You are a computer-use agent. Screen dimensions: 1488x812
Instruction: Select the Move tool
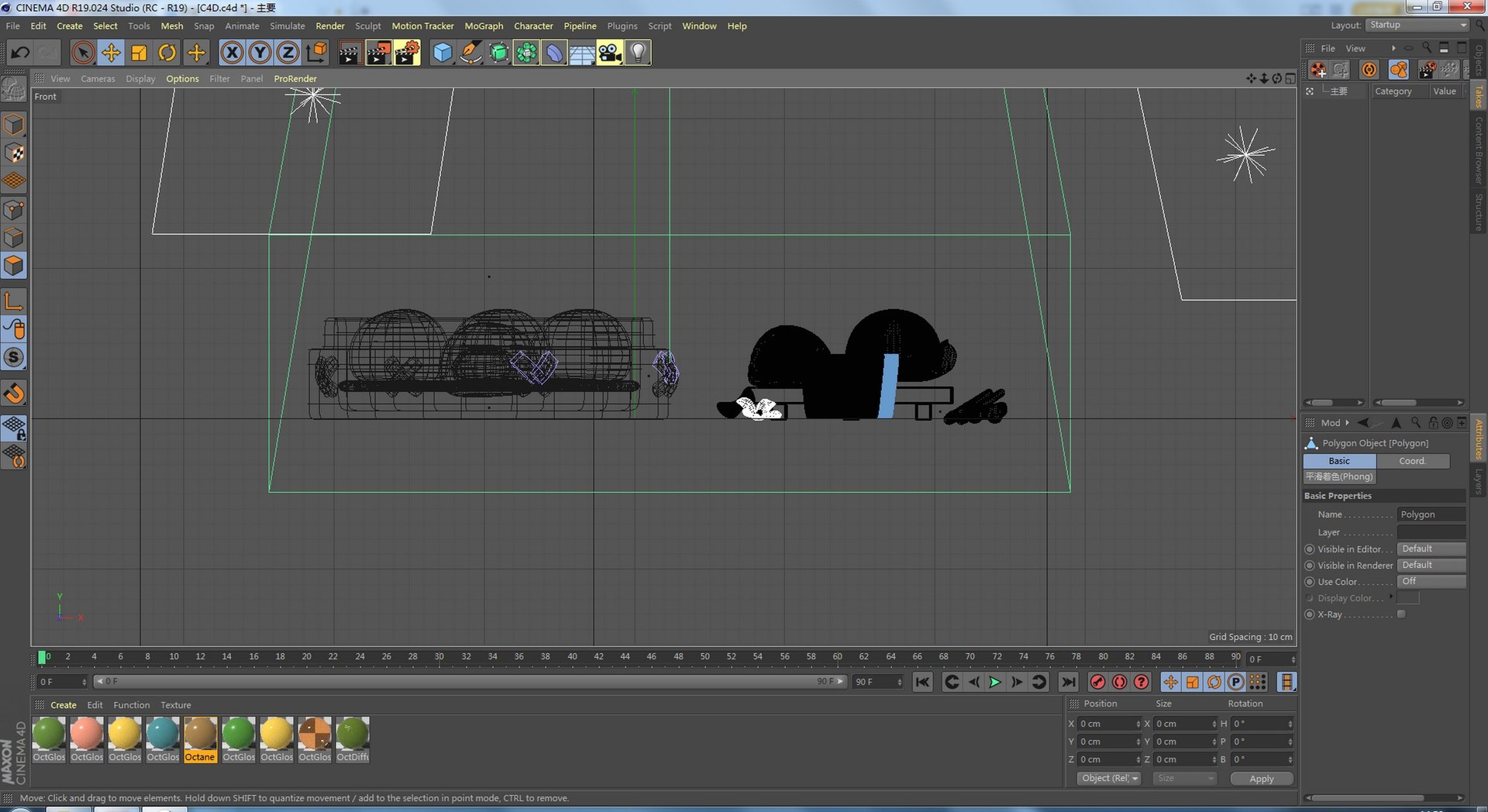pos(111,53)
